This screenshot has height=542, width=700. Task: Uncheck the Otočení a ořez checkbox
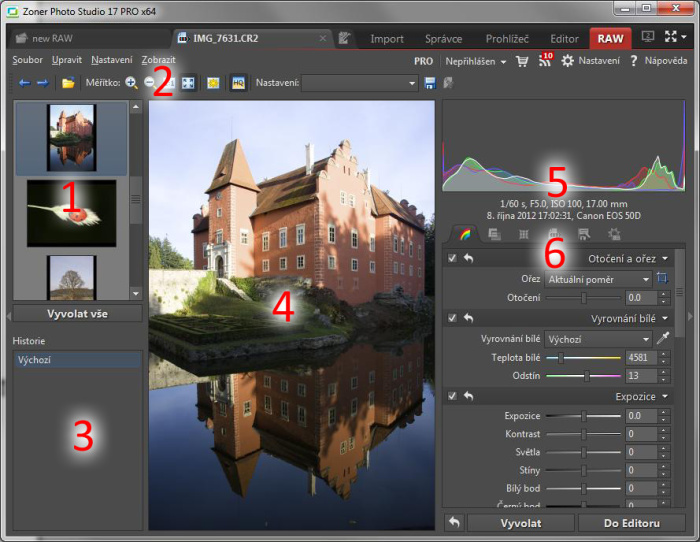[x=452, y=259]
